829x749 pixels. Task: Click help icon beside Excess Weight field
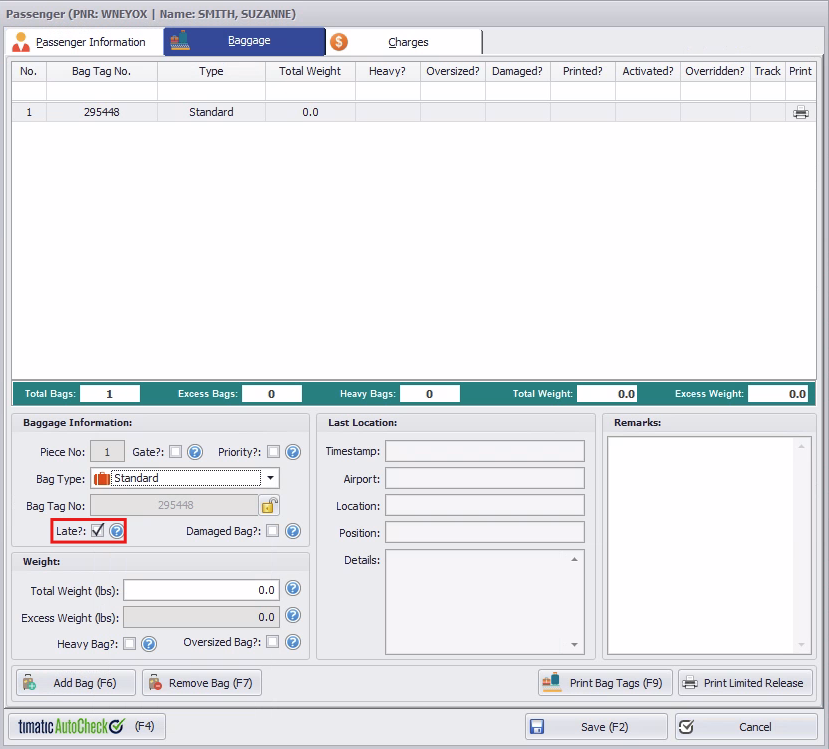tap(293, 615)
